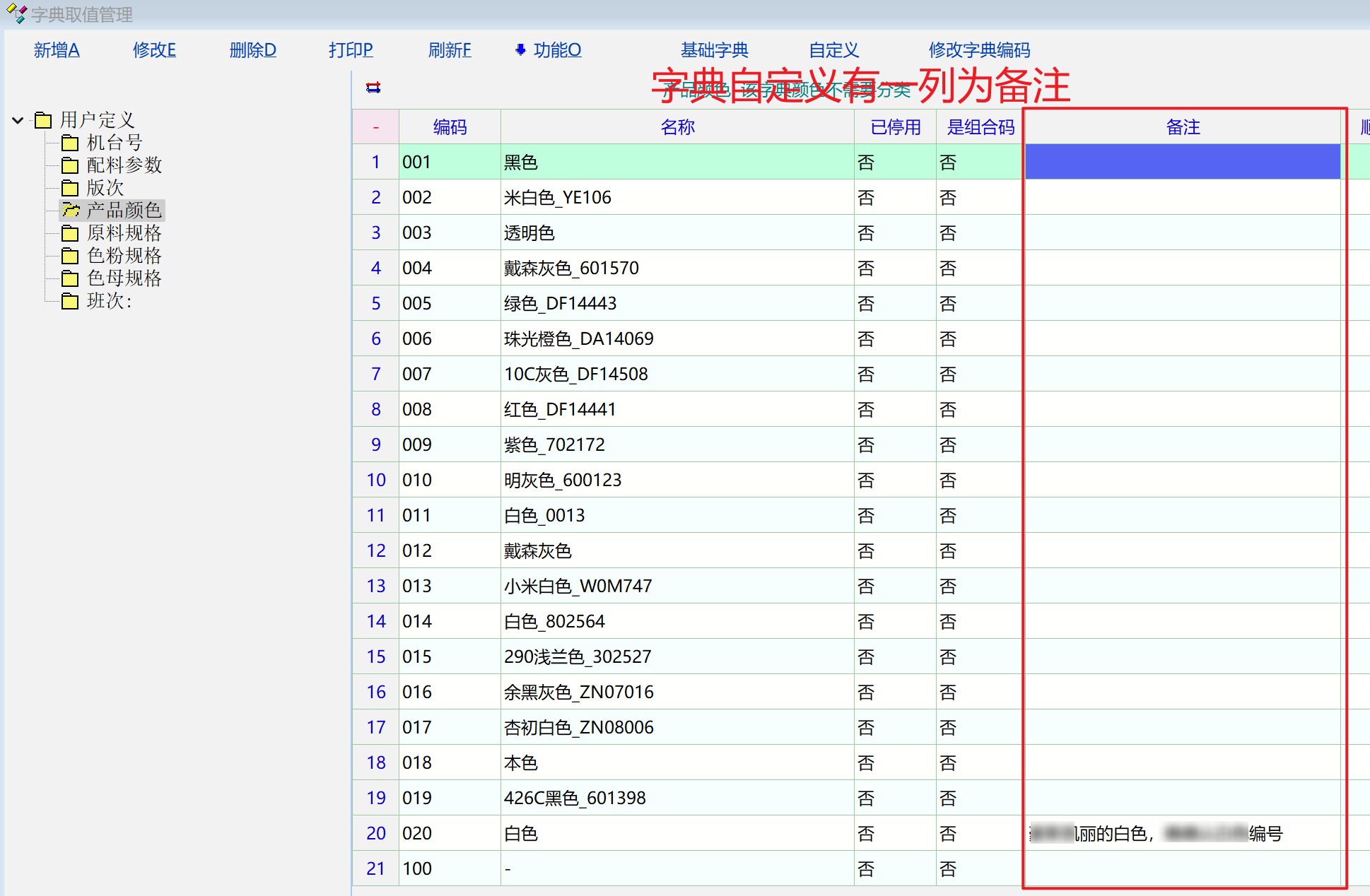
Task: Click the highlighted blue 备注 cell of row 1
Action: click(1182, 162)
